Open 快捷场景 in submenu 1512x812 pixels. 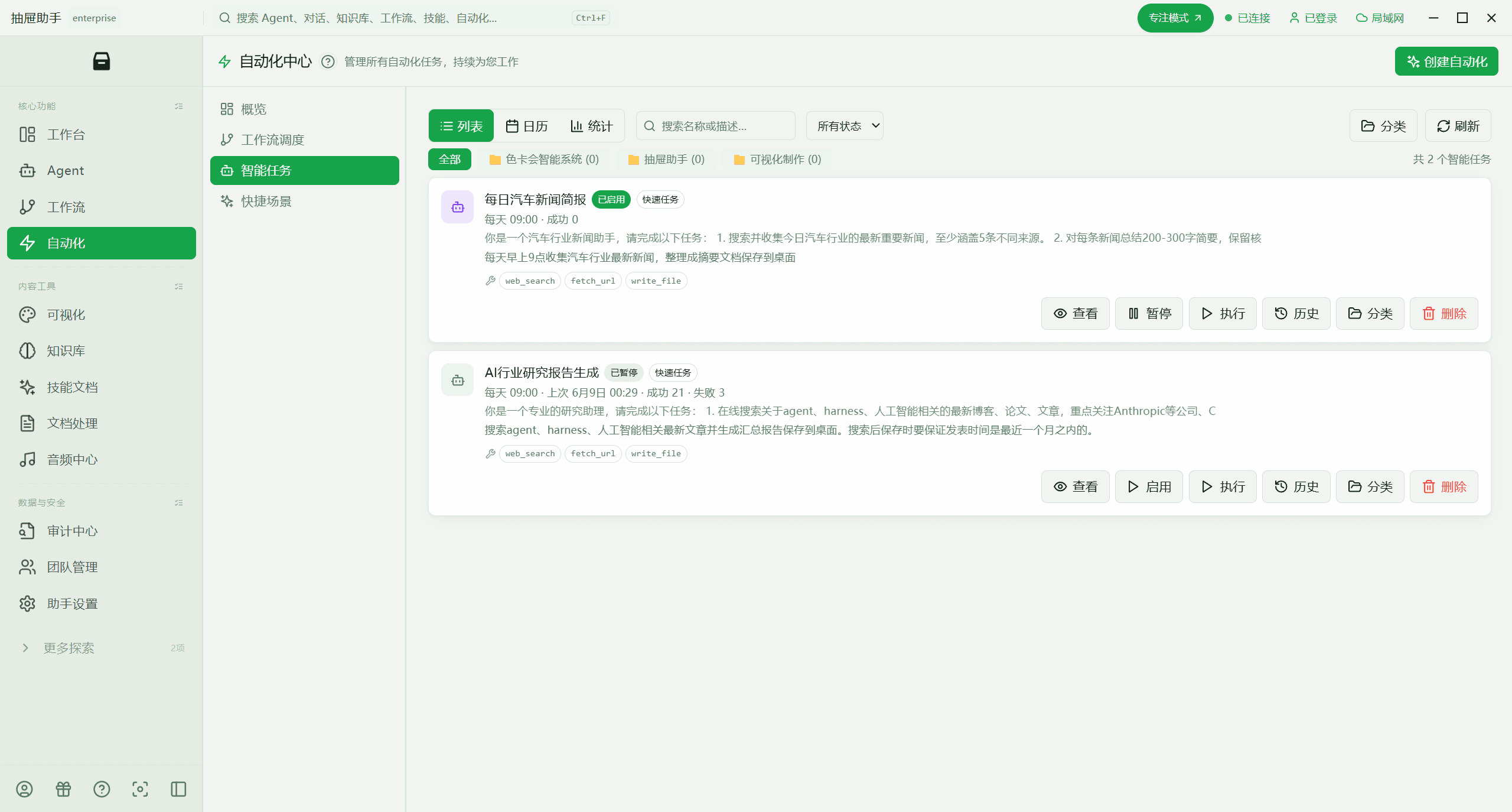(x=305, y=201)
